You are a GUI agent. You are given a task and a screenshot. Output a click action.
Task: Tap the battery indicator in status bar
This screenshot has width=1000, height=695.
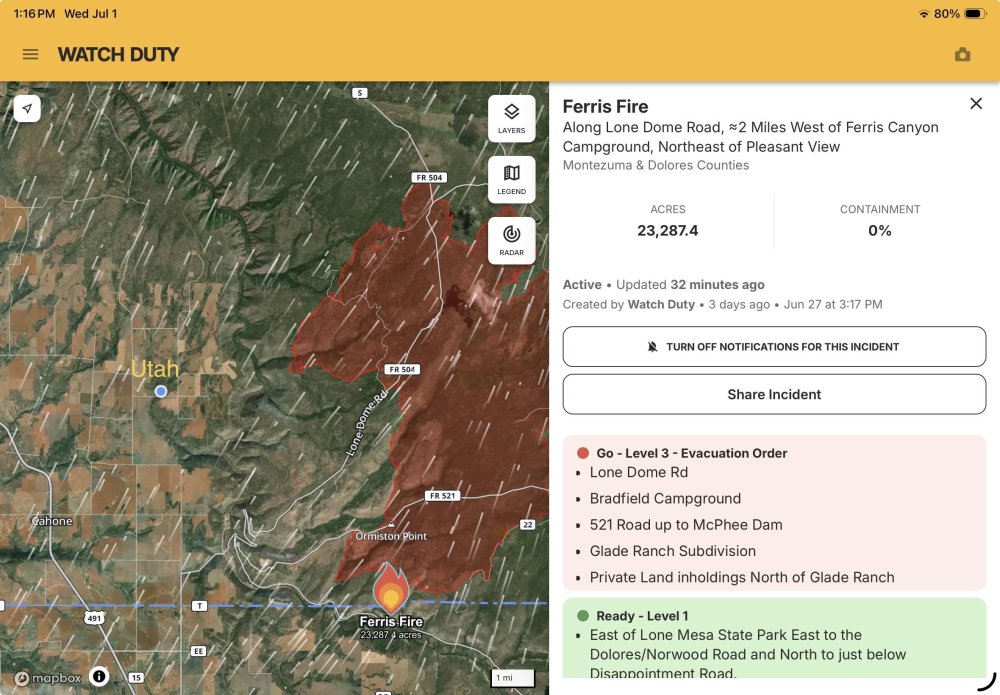(976, 13)
